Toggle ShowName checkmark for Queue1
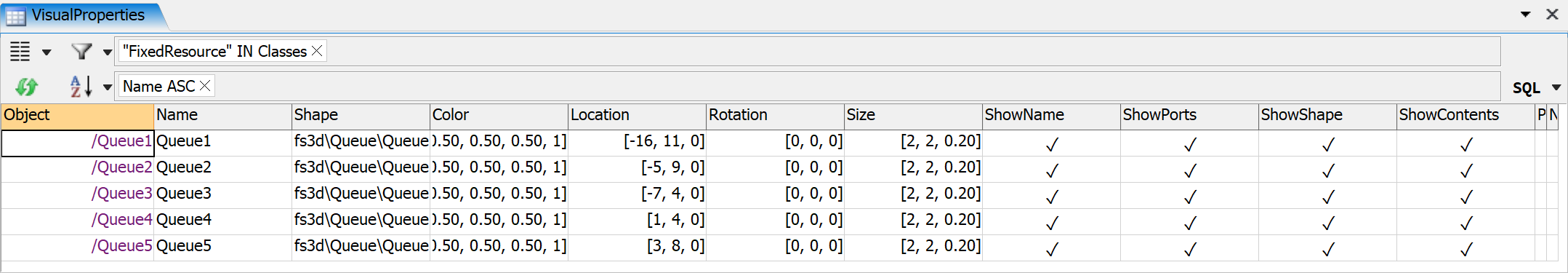The width and height of the screenshot is (1568, 273). [x=1052, y=144]
